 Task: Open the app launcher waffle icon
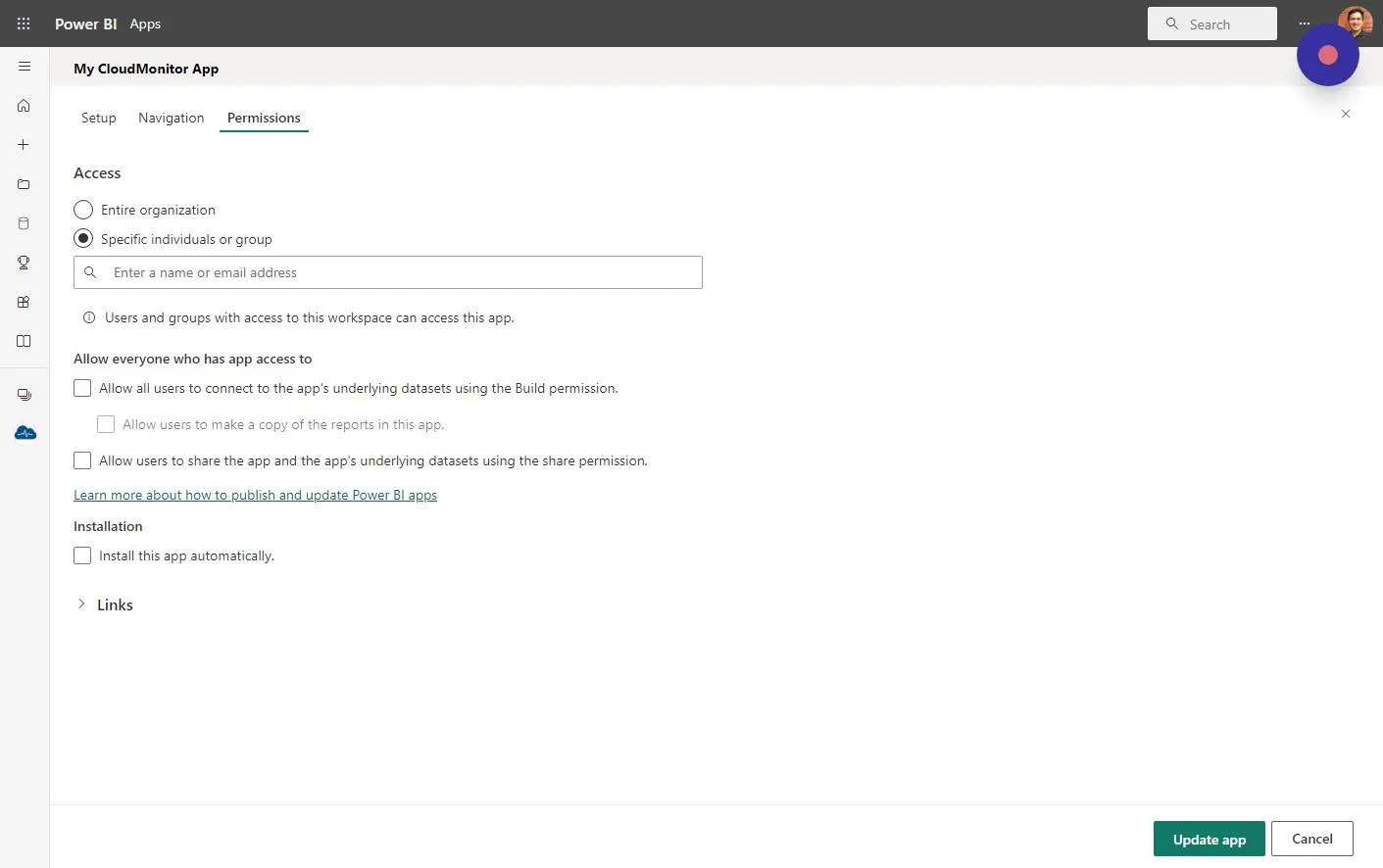point(24,24)
